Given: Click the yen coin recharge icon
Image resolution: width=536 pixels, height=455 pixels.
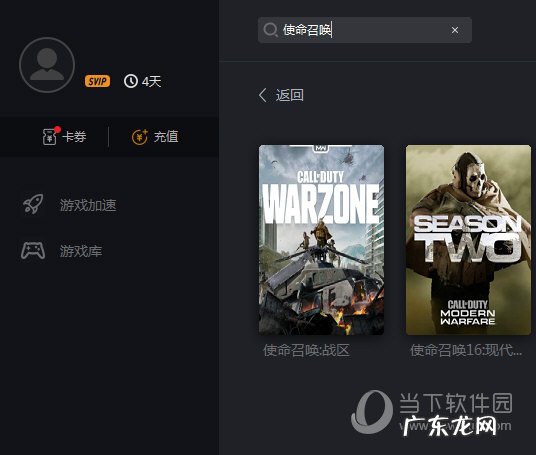Looking at the screenshot, I should pyautogui.click(x=140, y=137).
